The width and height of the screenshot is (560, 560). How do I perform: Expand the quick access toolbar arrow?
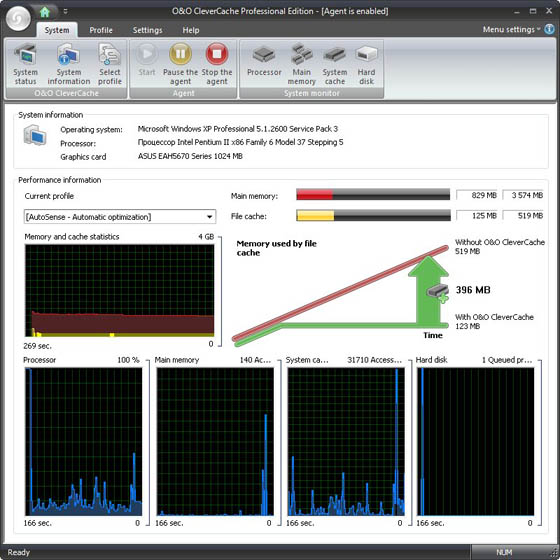pyautogui.click(x=65, y=12)
